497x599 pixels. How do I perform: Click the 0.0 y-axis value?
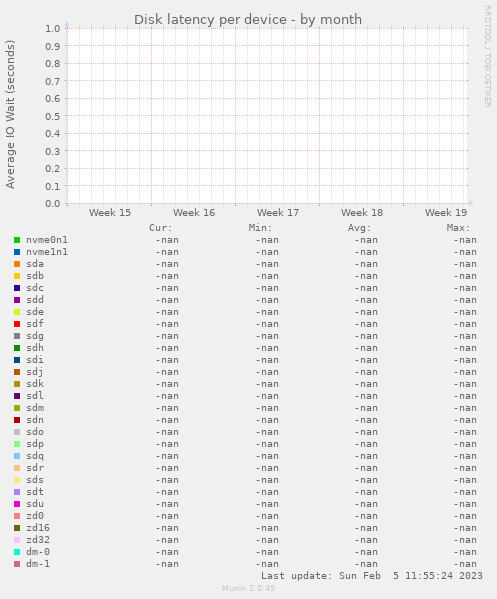point(53,204)
